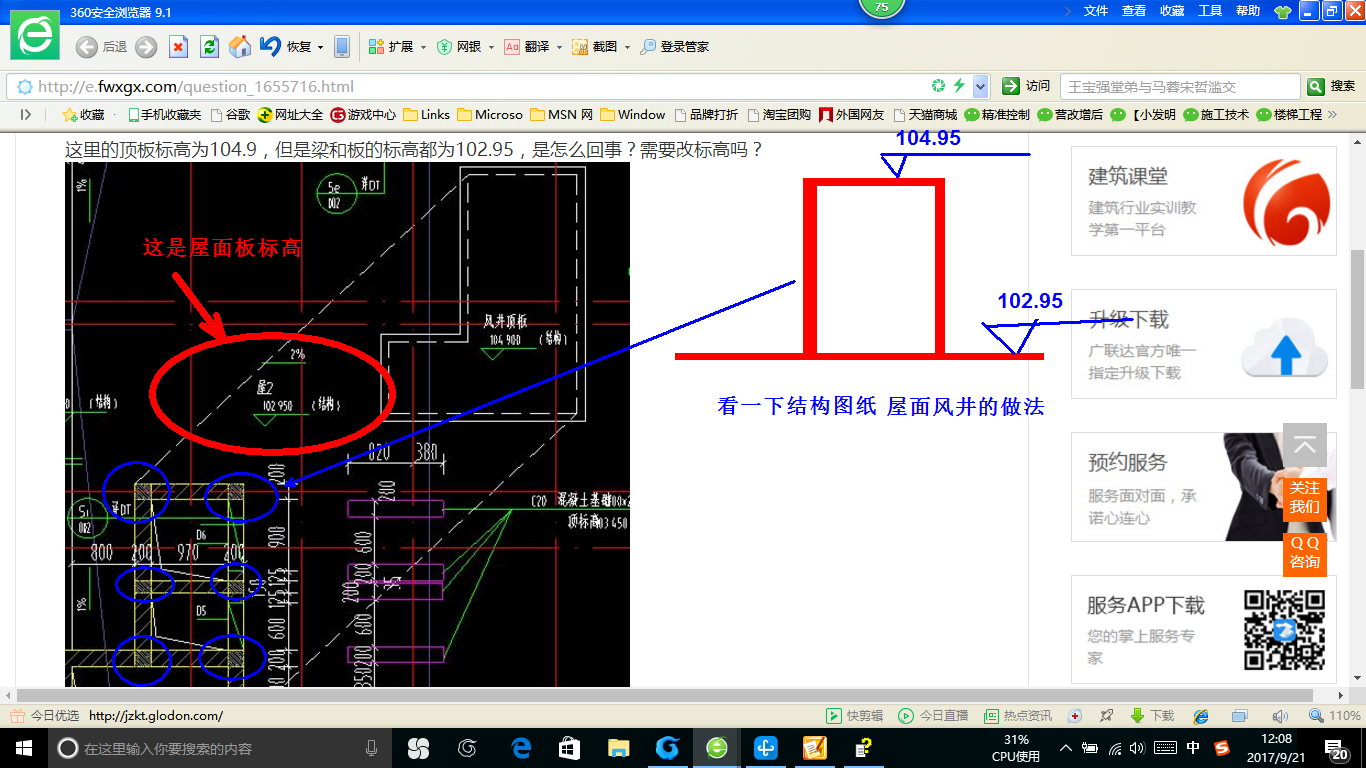
Task: Click the 网银 online banking button
Action: pyautogui.click(x=459, y=47)
